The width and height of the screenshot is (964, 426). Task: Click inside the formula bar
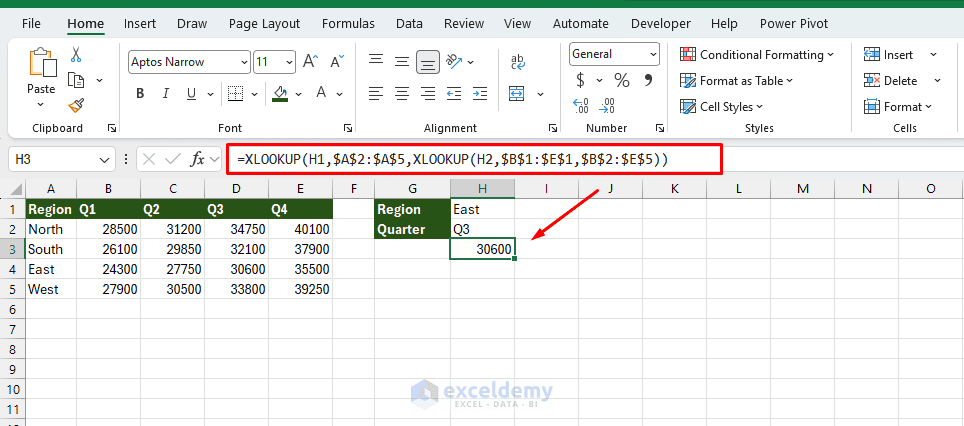[473, 160]
